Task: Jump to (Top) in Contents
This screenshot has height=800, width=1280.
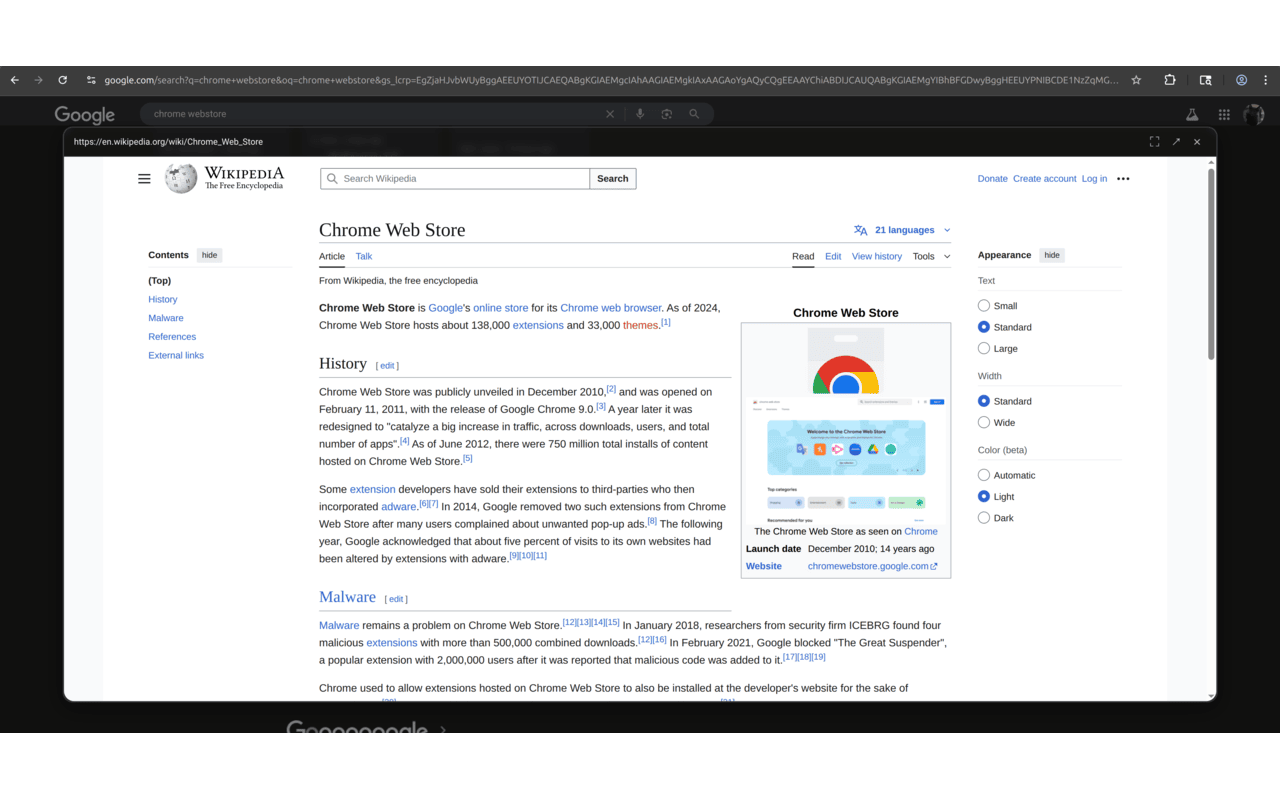Action: coord(160,281)
